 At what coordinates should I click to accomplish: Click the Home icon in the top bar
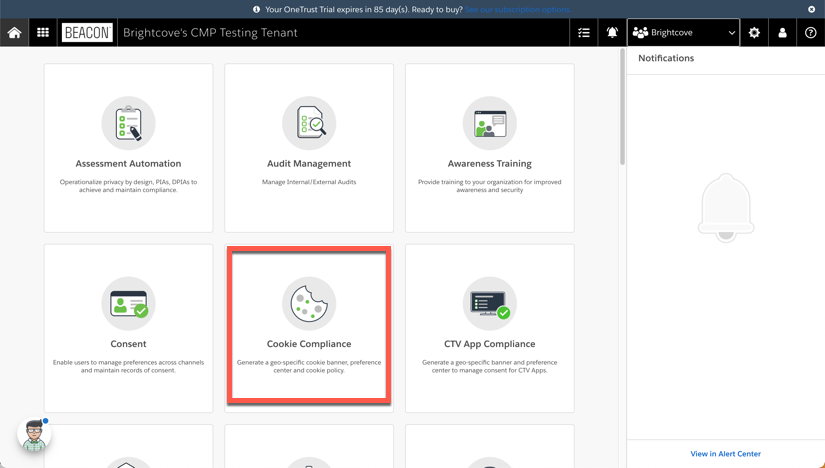(14, 33)
